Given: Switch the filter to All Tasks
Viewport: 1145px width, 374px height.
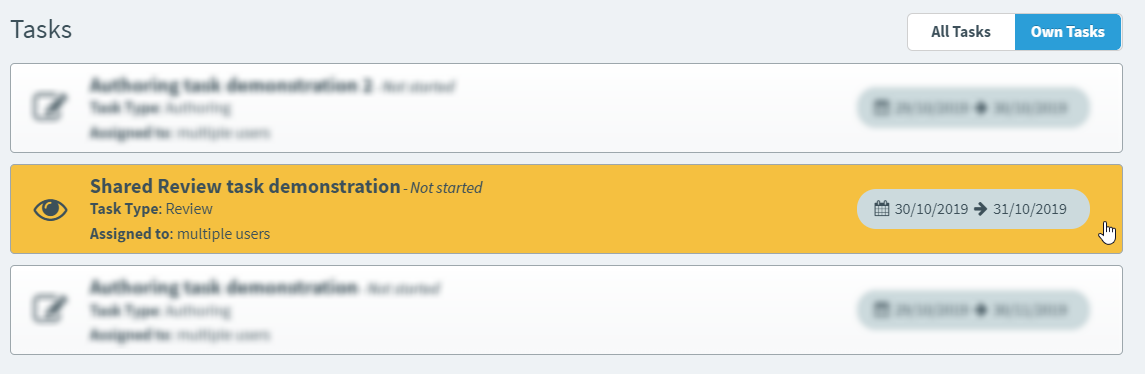Looking at the screenshot, I should pyautogui.click(x=961, y=32).
